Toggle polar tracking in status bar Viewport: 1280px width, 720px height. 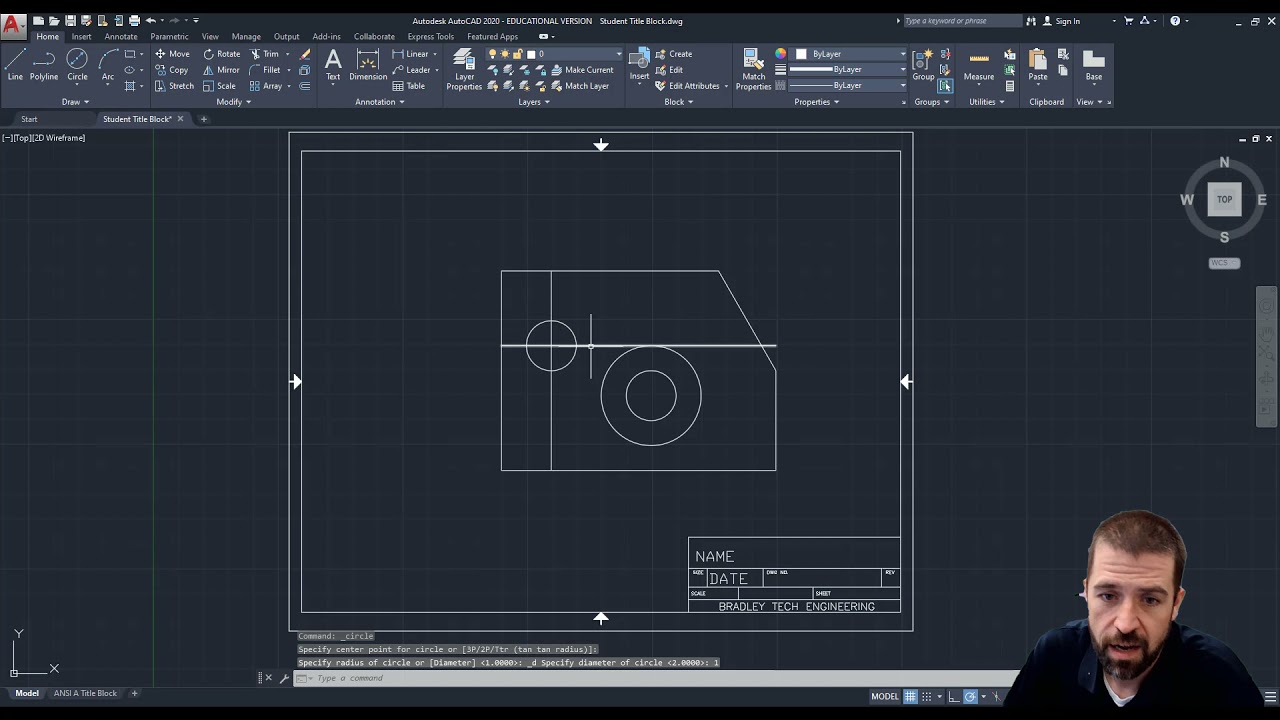970,697
